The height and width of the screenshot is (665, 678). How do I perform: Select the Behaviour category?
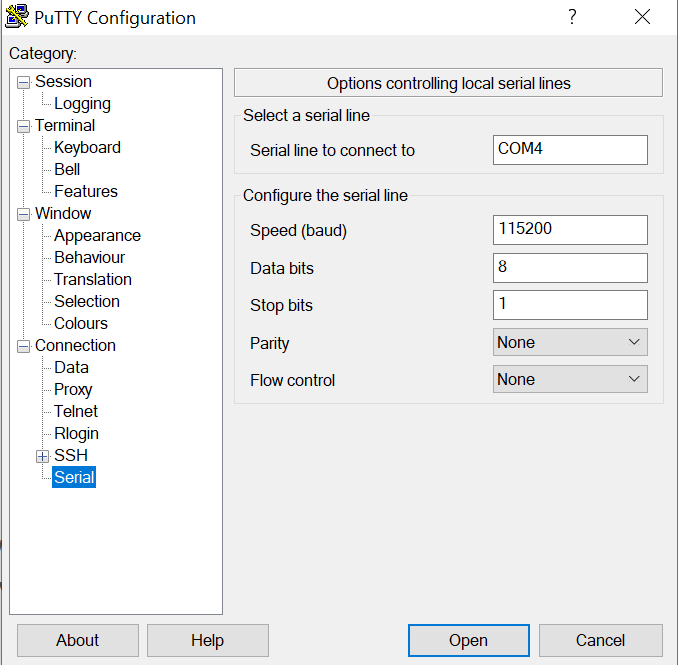[x=90, y=257]
